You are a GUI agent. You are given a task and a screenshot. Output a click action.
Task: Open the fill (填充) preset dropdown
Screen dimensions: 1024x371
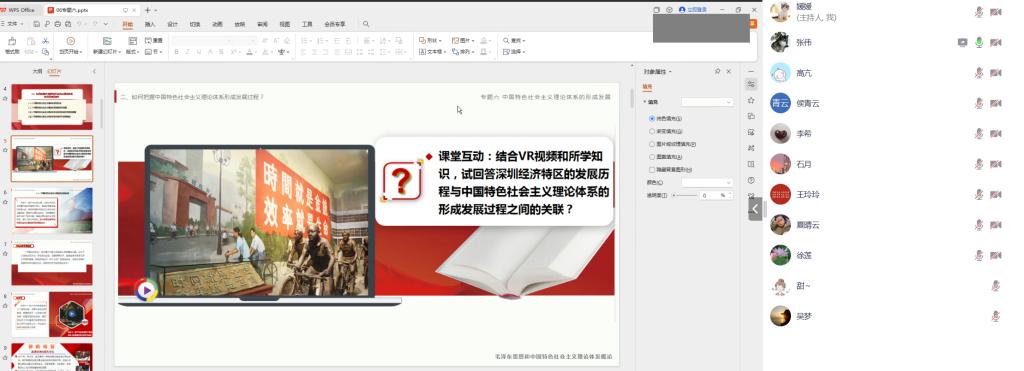tap(707, 102)
